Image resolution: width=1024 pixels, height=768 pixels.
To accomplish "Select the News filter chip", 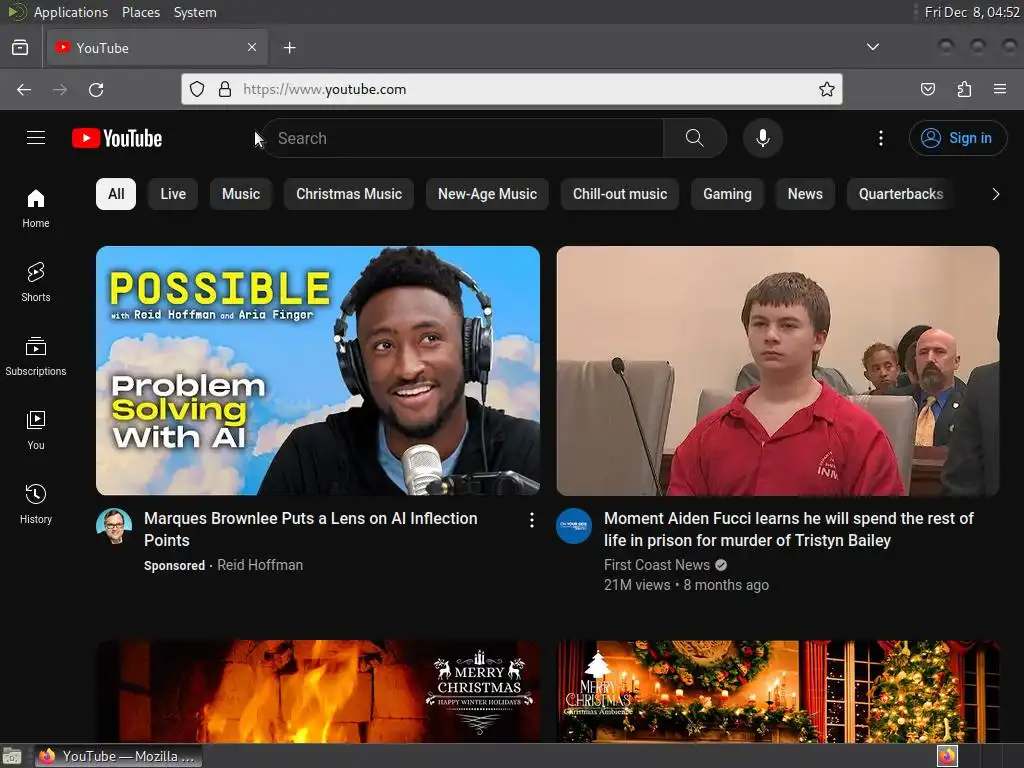I will pos(805,194).
